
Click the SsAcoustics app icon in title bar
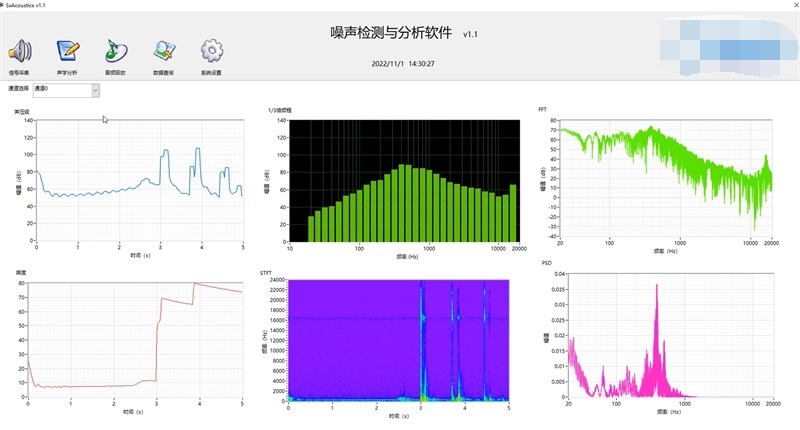click(x=4, y=5)
